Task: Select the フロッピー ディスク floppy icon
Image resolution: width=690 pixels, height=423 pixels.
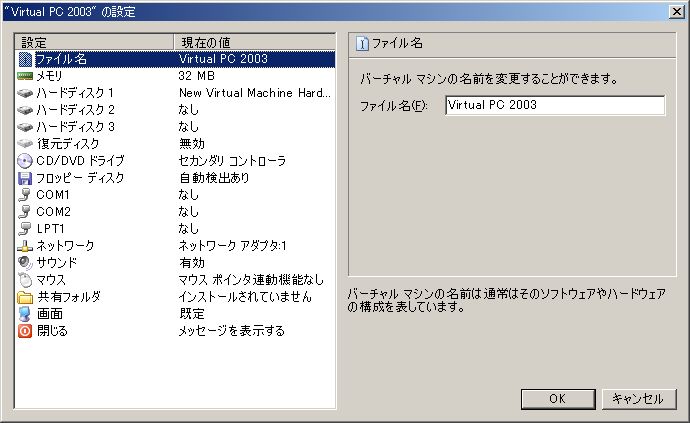Action: [x=26, y=178]
